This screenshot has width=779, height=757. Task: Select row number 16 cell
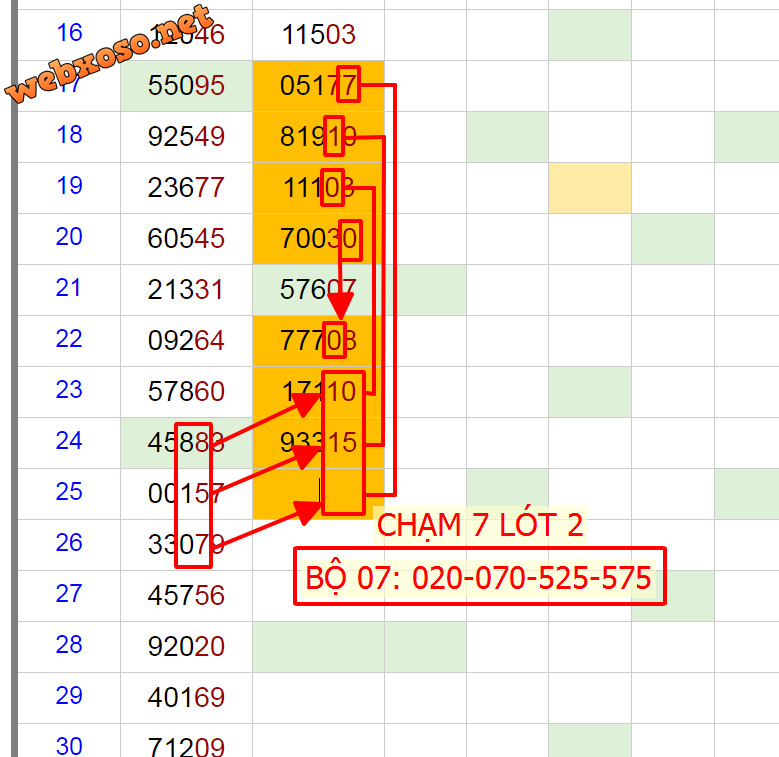tap(69, 35)
